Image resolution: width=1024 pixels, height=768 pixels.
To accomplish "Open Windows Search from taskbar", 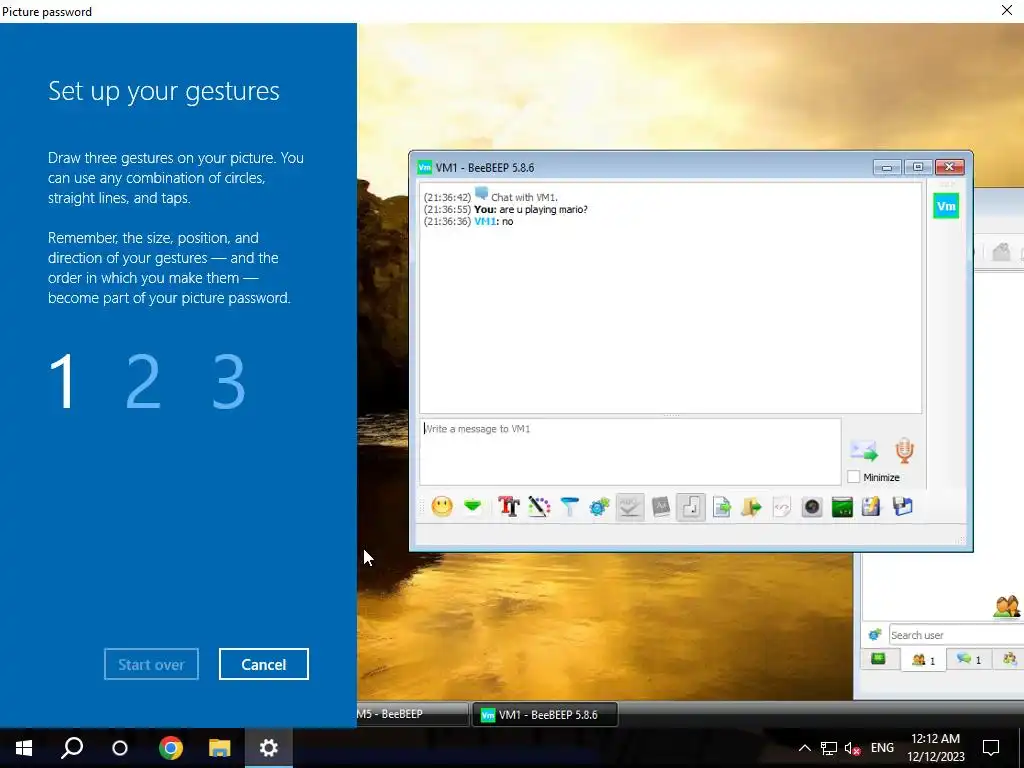I will pyautogui.click(x=72, y=748).
